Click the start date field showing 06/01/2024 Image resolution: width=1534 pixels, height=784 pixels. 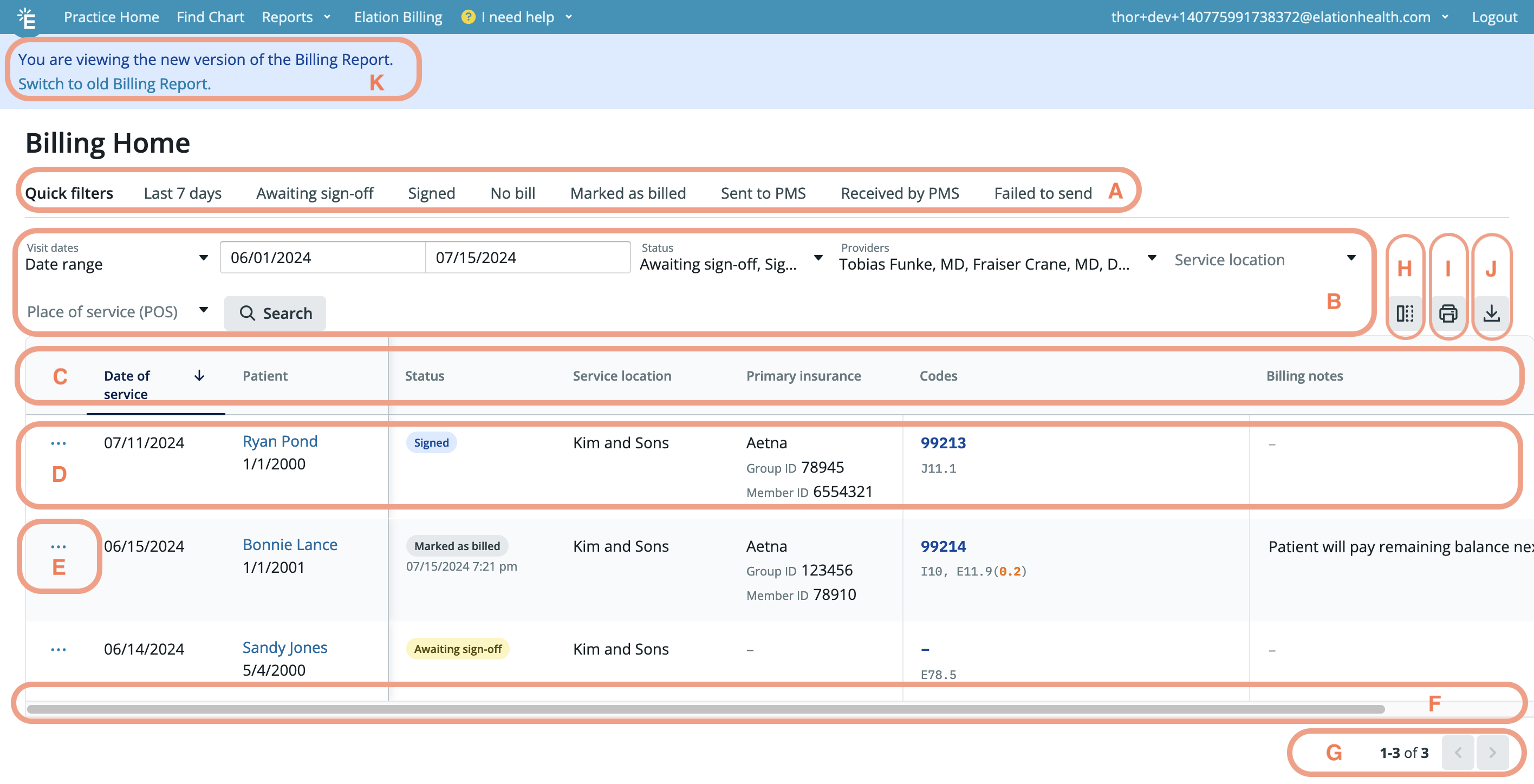[322, 257]
